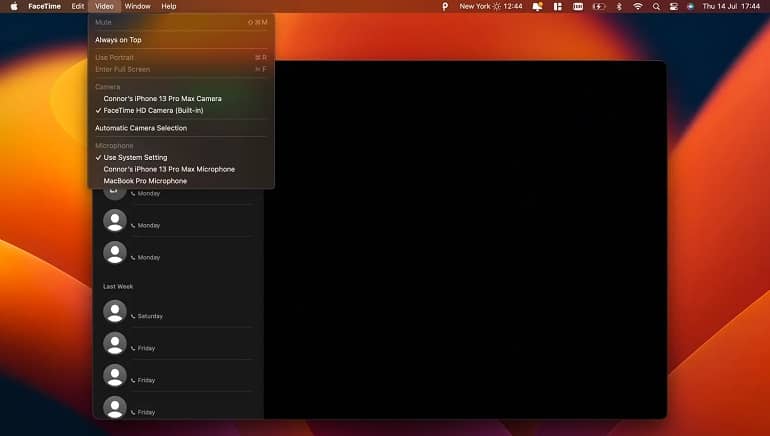770x436 pixels.
Task: Open Spotlight search
Action: coord(656,6)
